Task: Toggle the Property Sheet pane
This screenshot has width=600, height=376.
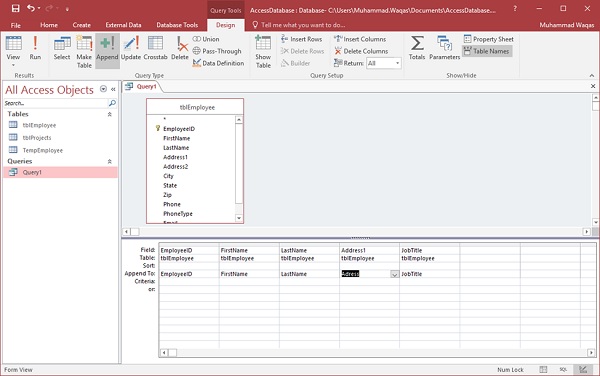Action: click(489, 39)
